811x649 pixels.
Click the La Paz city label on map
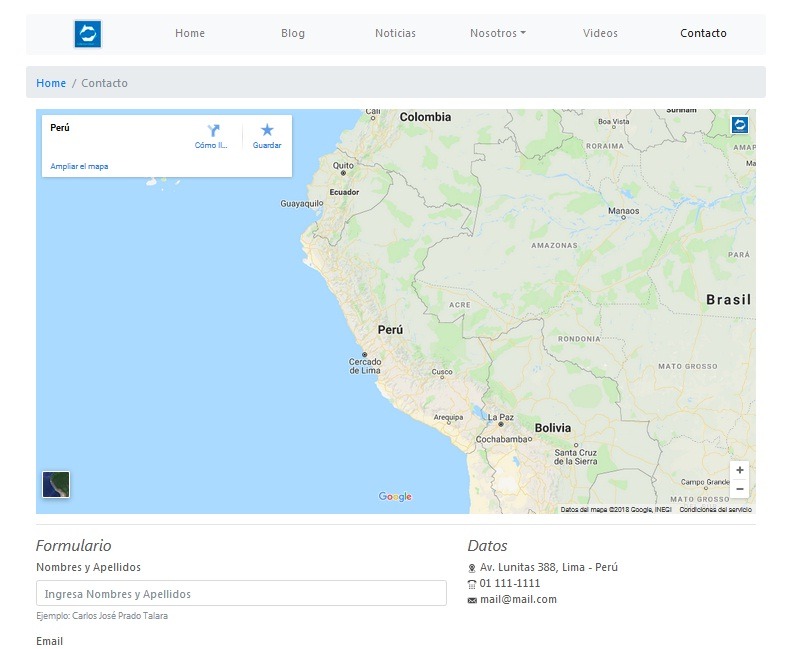501,417
